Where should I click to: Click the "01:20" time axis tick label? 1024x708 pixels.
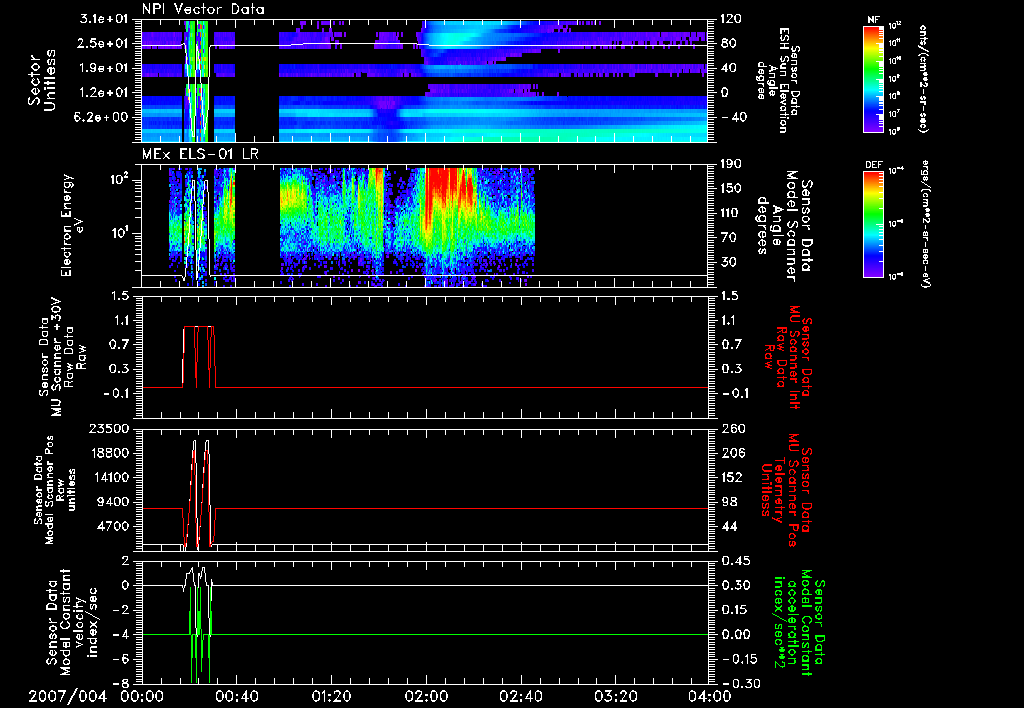(331, 697)
